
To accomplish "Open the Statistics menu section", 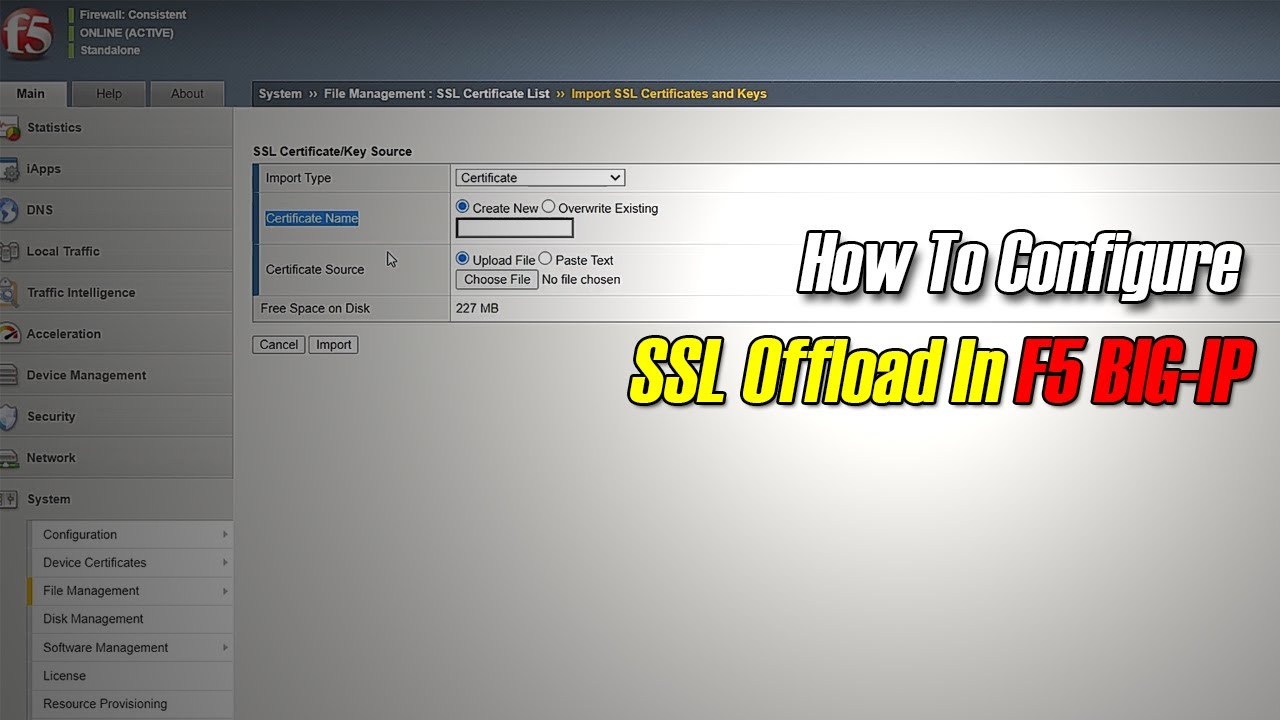I will [116, 128].
